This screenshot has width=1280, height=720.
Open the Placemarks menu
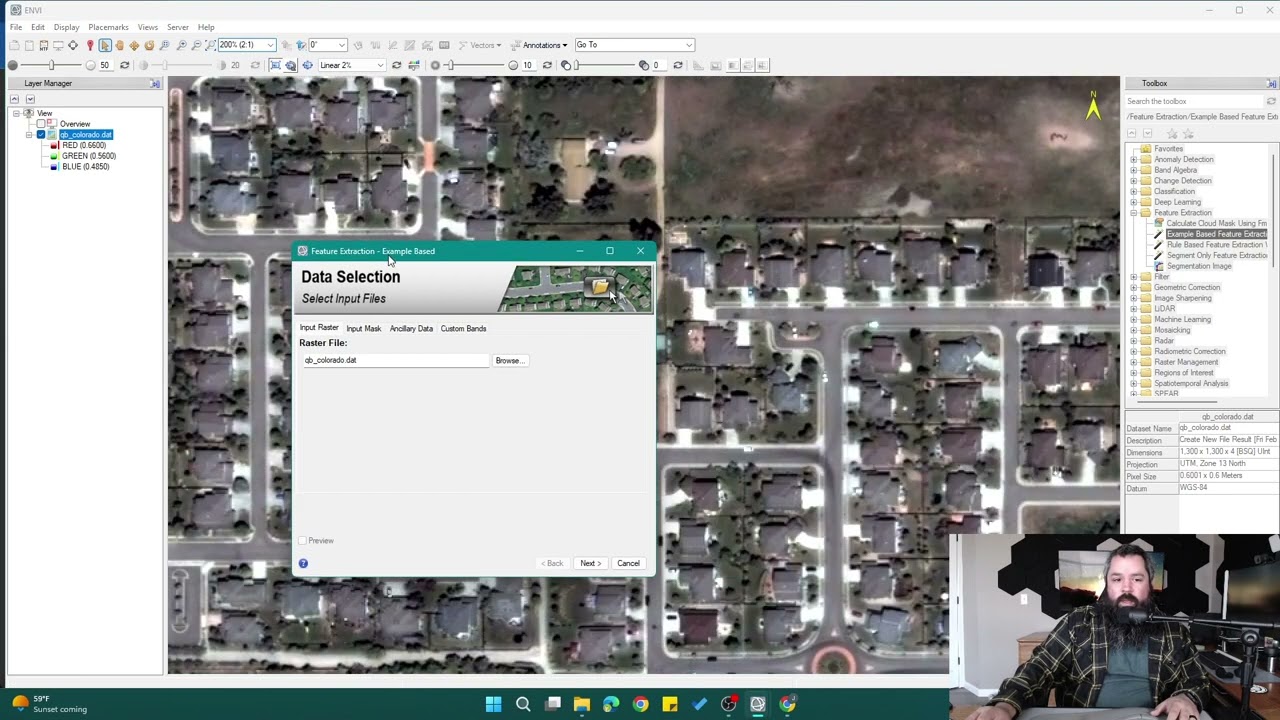point(108,27)
